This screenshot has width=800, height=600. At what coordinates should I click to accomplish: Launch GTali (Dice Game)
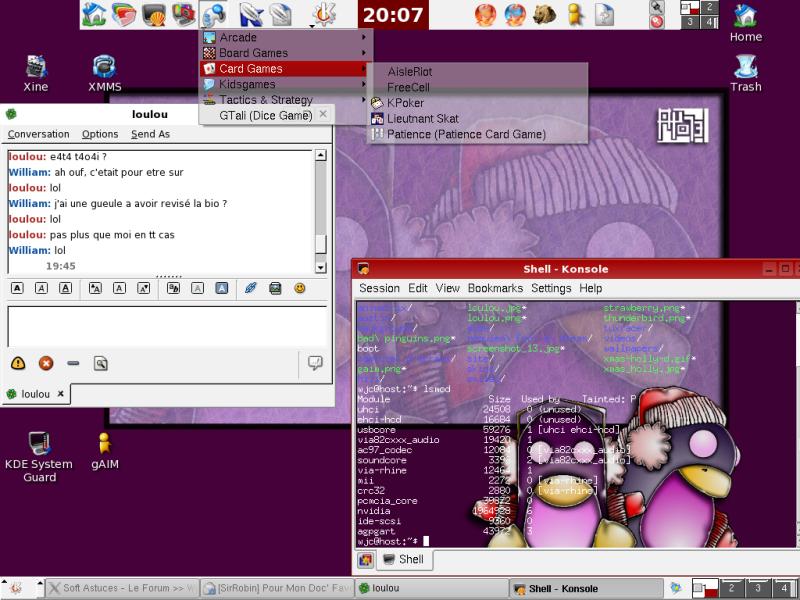pyautogui.click(x=265, y=116)
